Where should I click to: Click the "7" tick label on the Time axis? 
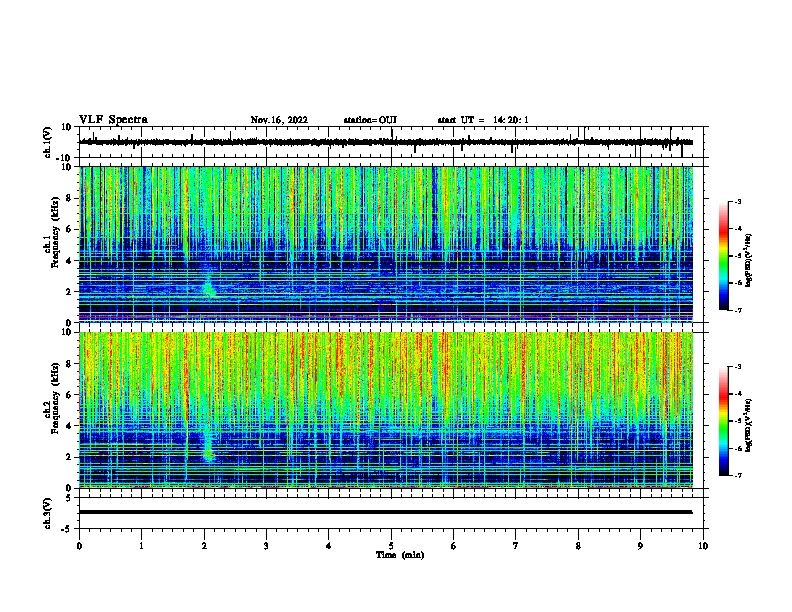(516, 545)
